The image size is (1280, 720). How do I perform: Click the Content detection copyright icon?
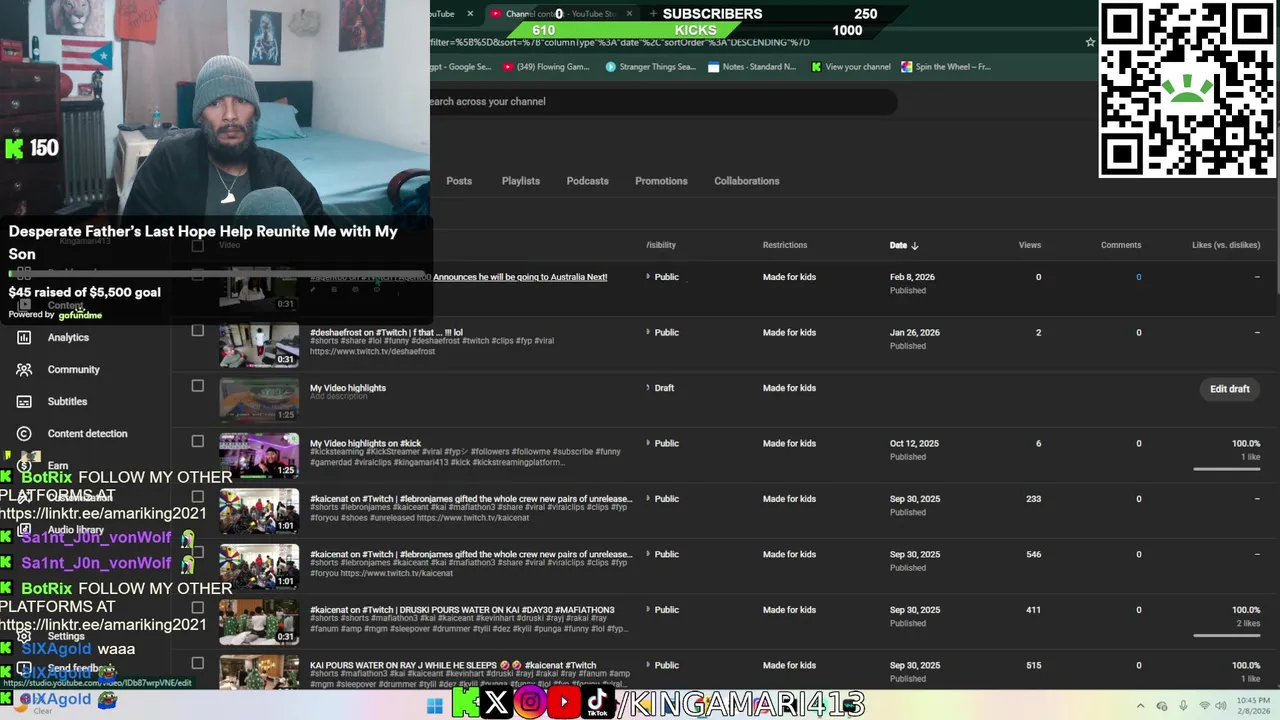[x=24, y=434]
